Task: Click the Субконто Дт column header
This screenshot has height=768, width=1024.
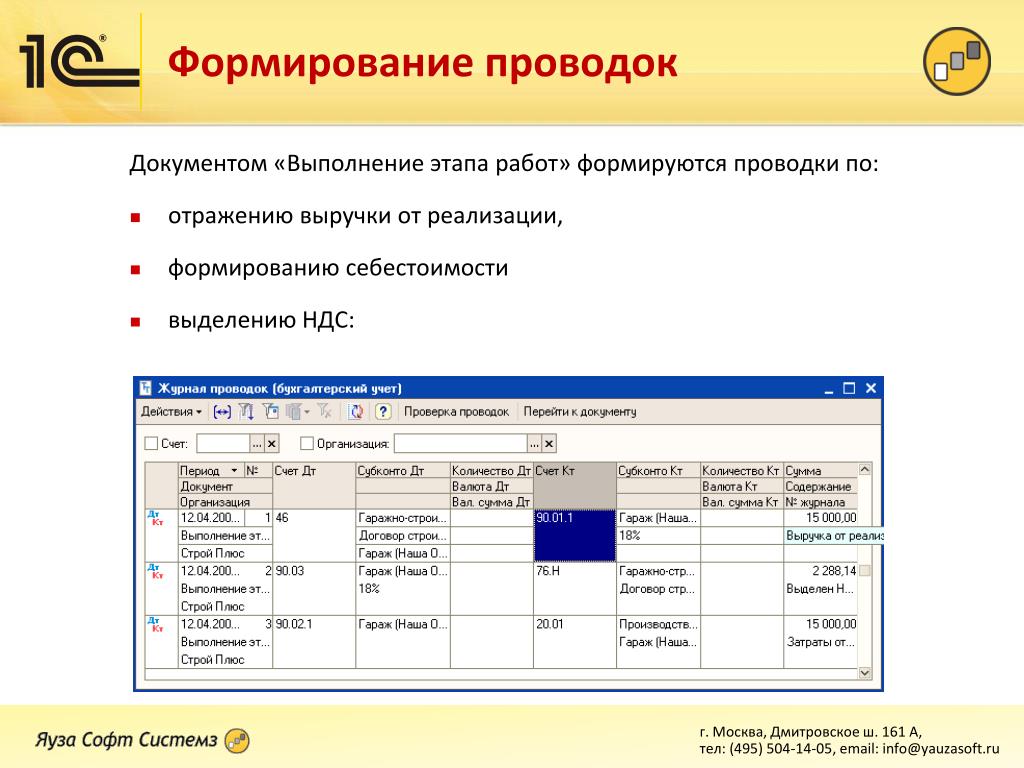Action: click(x=403, y=471)
